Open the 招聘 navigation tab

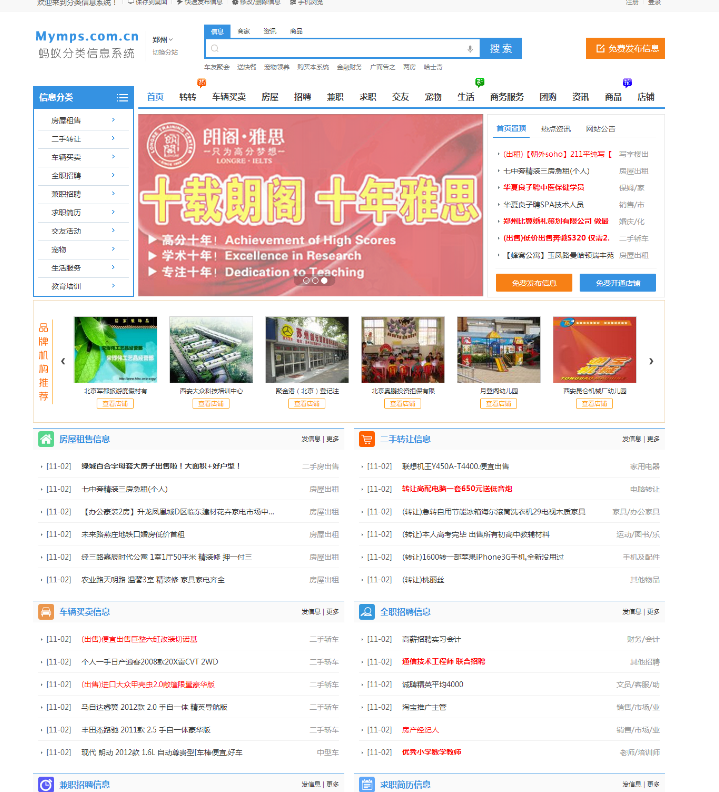[x=302, y=97]
